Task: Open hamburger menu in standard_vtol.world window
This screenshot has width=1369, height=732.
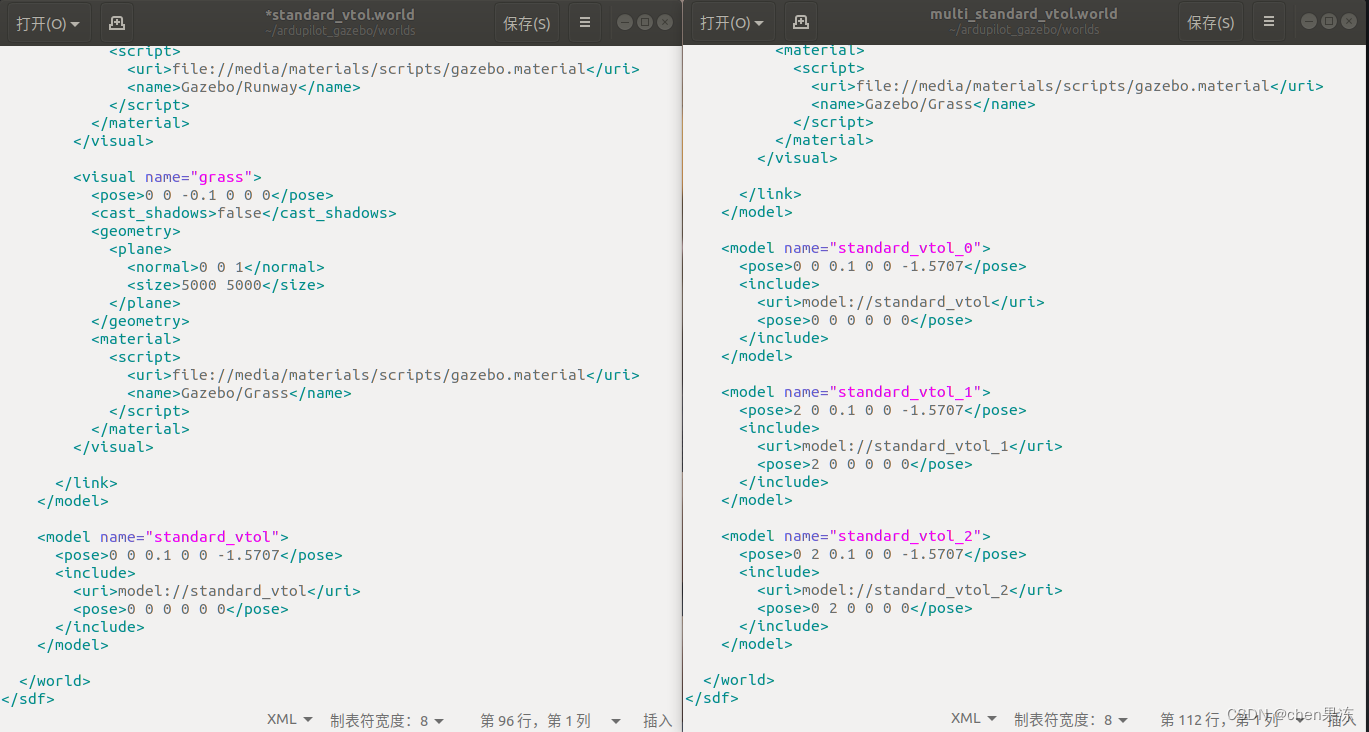Action: [585, 23]
